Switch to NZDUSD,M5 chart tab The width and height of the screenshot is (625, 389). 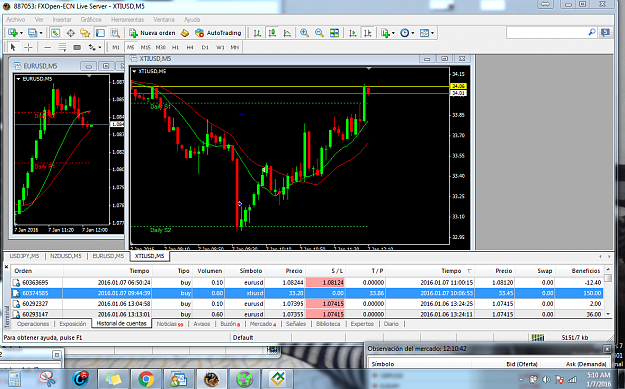click(66, 256)
